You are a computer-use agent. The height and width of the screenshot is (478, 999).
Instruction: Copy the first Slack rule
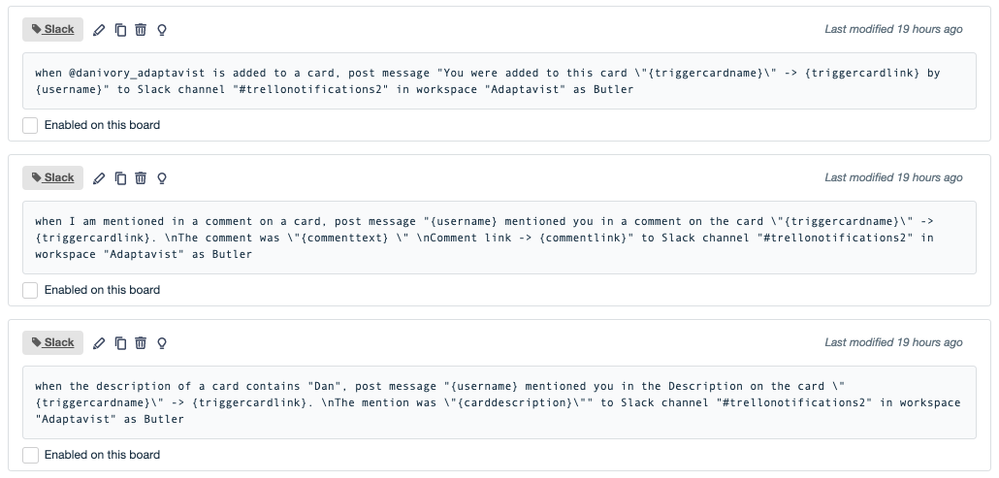tap(120, 30)
